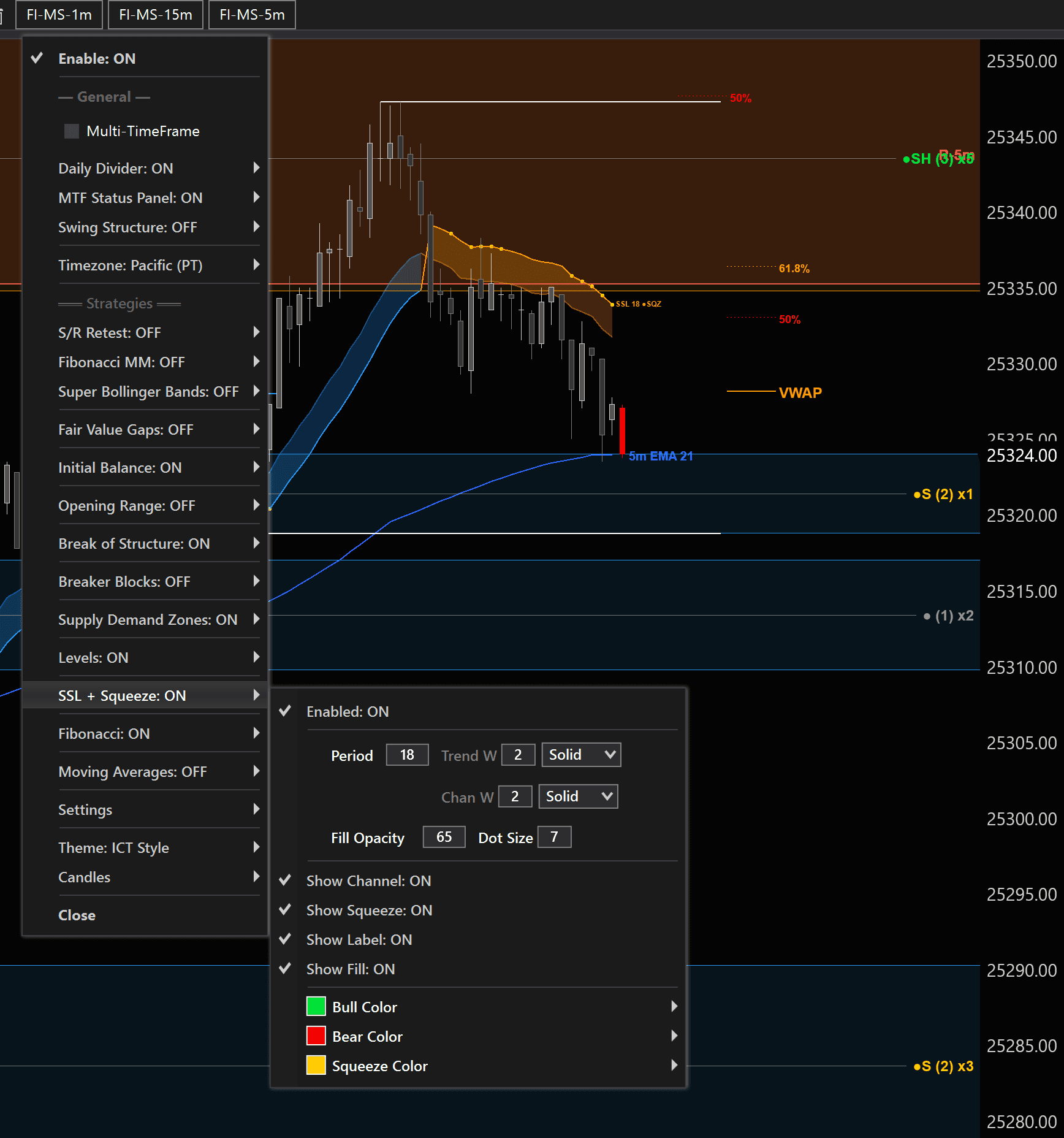Click the green Bull Color swatch
1064x1138 pixels.
316,1007
